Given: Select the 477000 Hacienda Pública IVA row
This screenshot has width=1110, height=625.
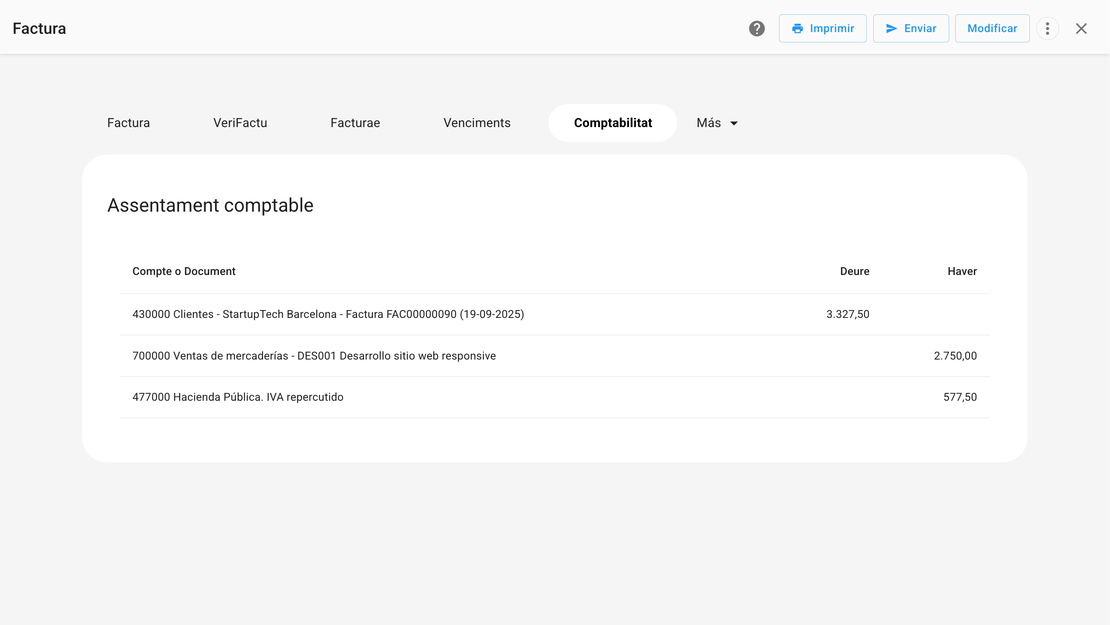Looking at the screenshot, I should tap(238, 397).
